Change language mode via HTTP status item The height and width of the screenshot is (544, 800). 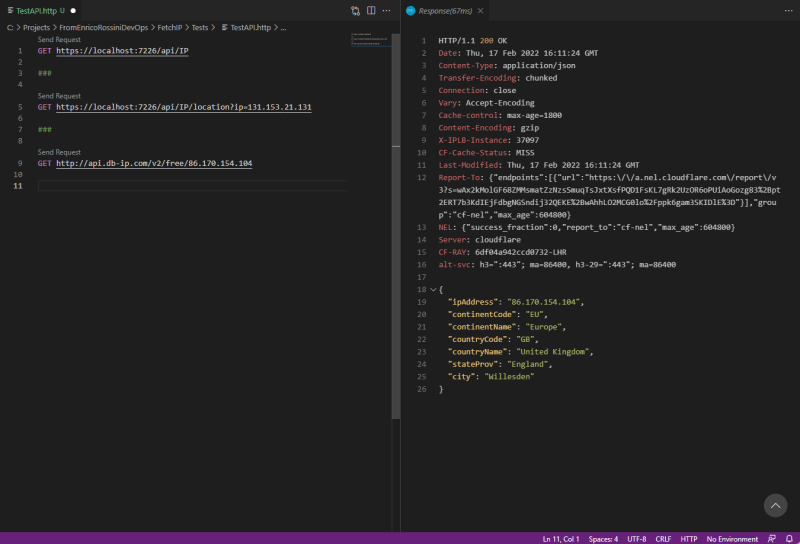[x=689, y=539]
